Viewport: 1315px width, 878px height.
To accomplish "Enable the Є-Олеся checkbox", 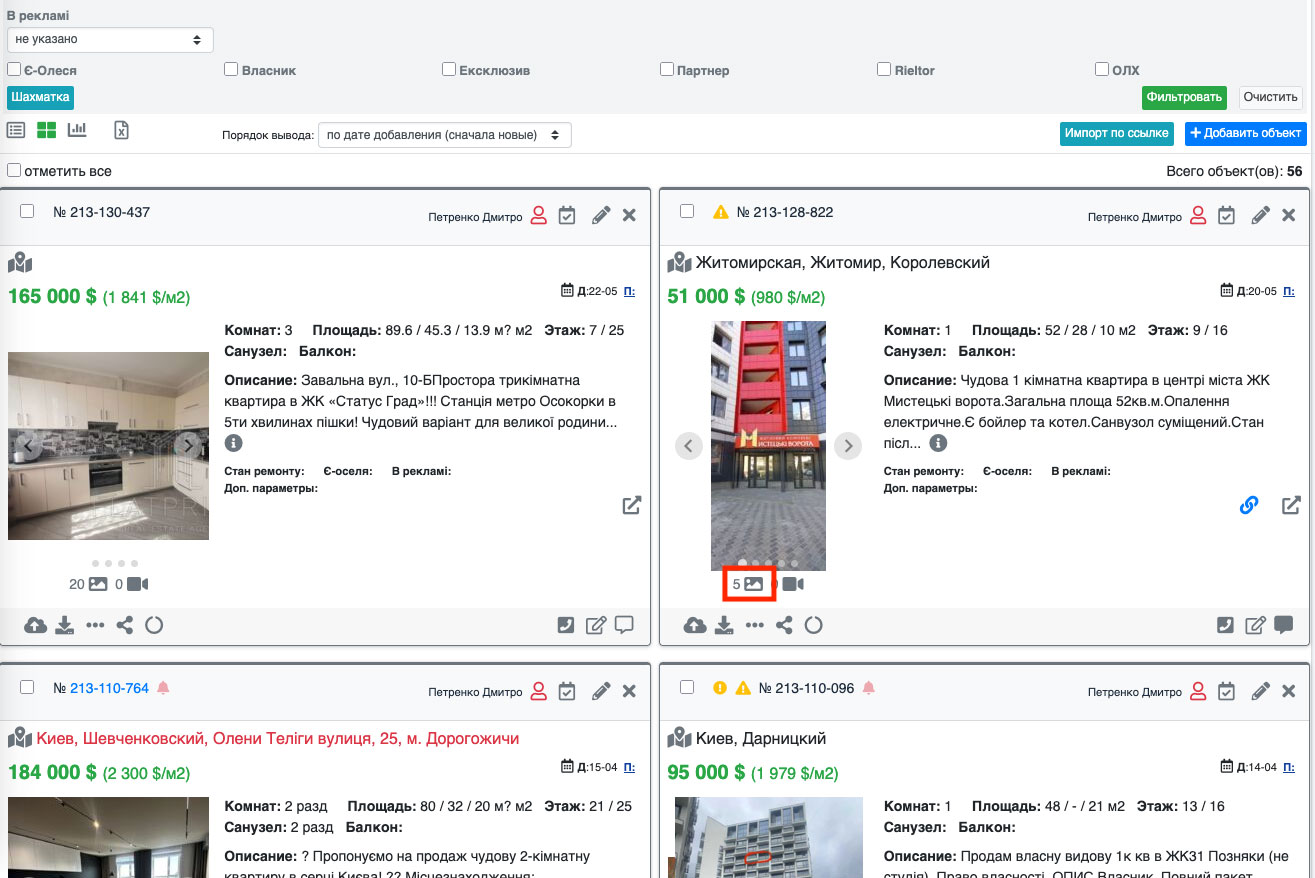I will [14, 70].
